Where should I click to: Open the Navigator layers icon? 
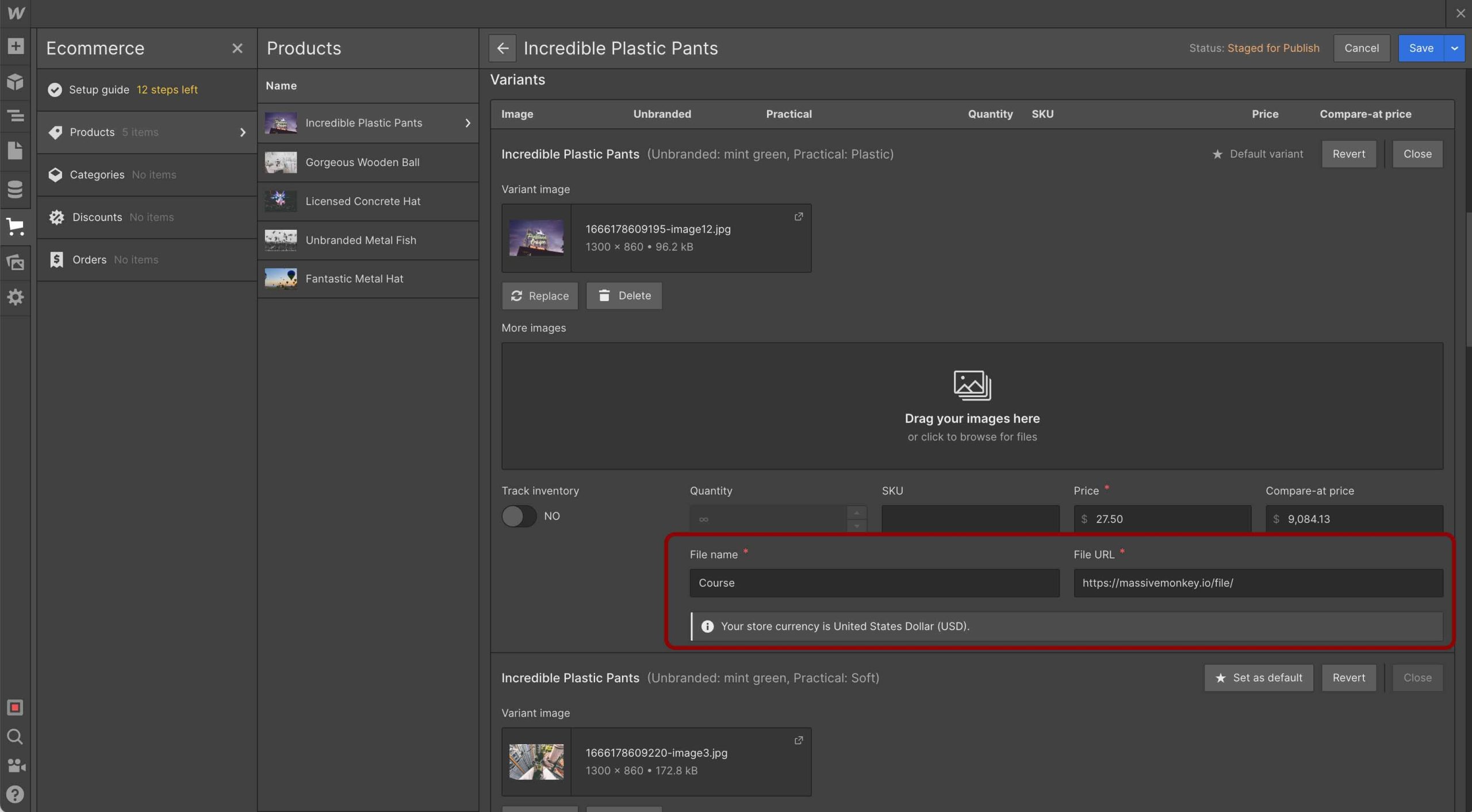click(x=16, y=116)
